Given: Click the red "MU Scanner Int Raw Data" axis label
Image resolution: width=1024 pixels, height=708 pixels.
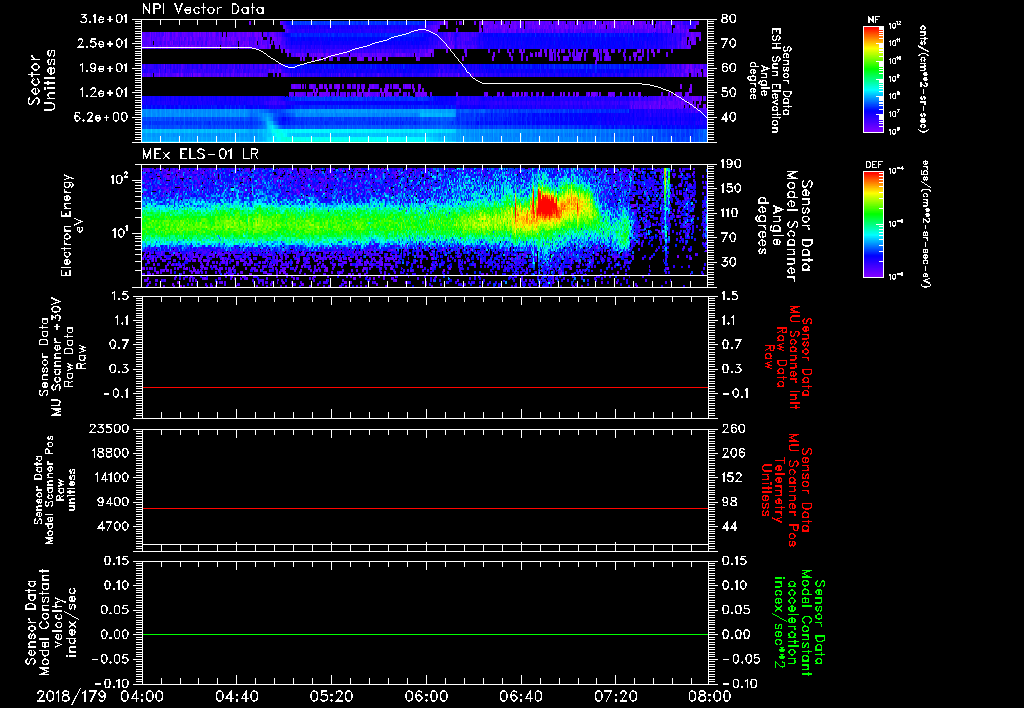Looking at the screenshot, I should point(788,358).
